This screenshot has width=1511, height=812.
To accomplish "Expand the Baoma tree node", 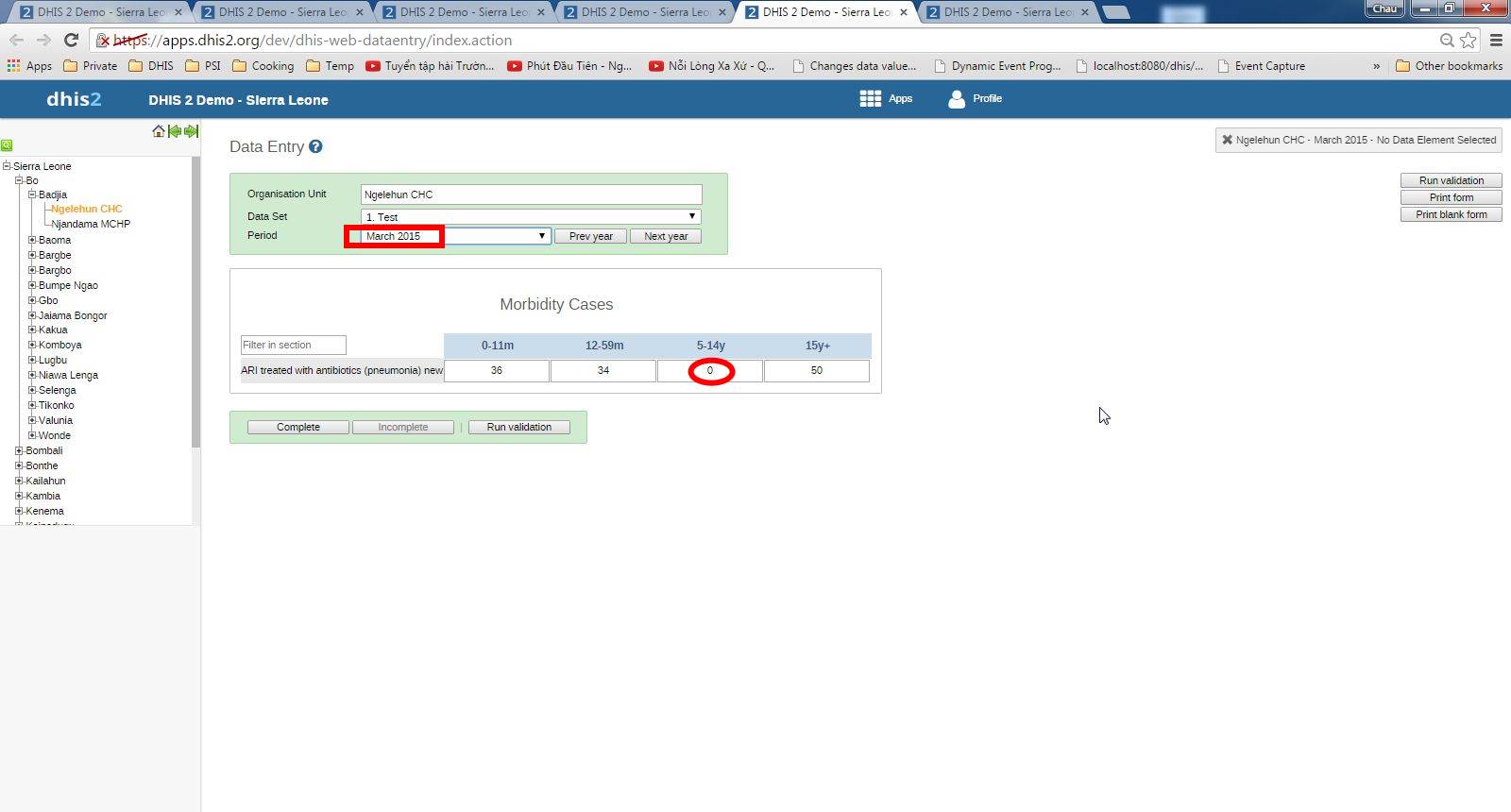I will coord(32,240).
